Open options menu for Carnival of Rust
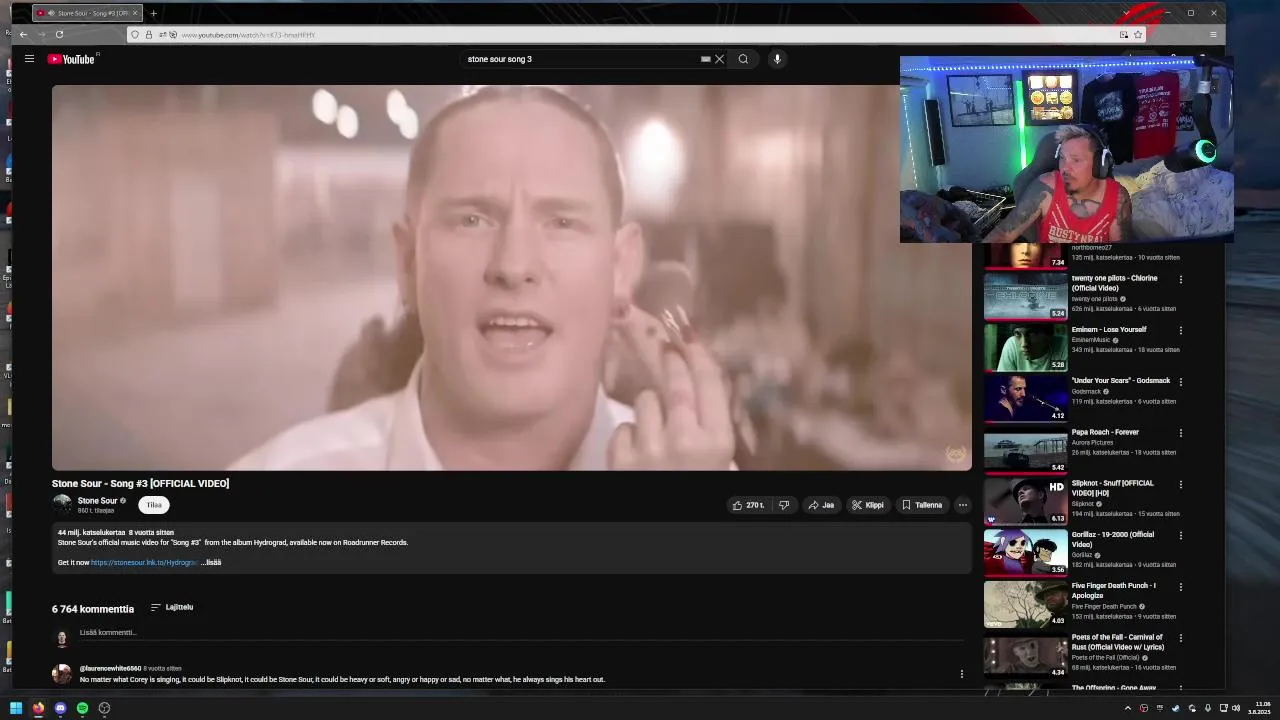This screenshot has height=720, width=1280. [1181, 639]
